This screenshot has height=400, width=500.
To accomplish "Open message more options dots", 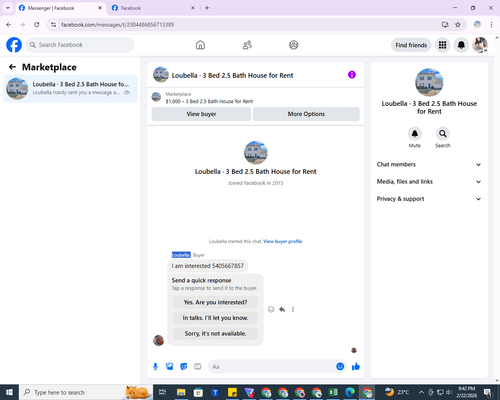I will pyautogui.click(x=293, y=309).
